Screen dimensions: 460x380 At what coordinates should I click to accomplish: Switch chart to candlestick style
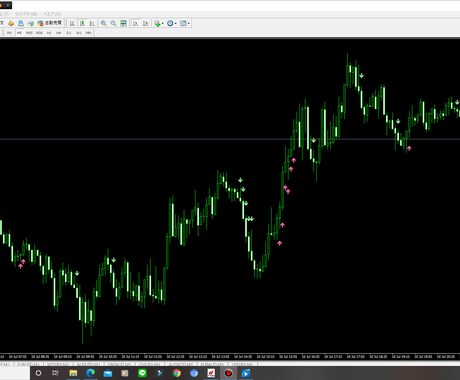coord(82,23)
